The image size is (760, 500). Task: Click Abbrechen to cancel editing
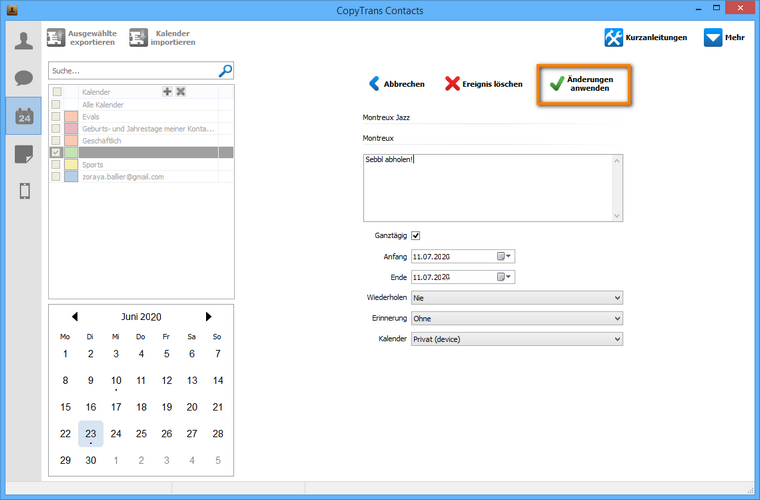pyautogui.click(x=396, y=84)
